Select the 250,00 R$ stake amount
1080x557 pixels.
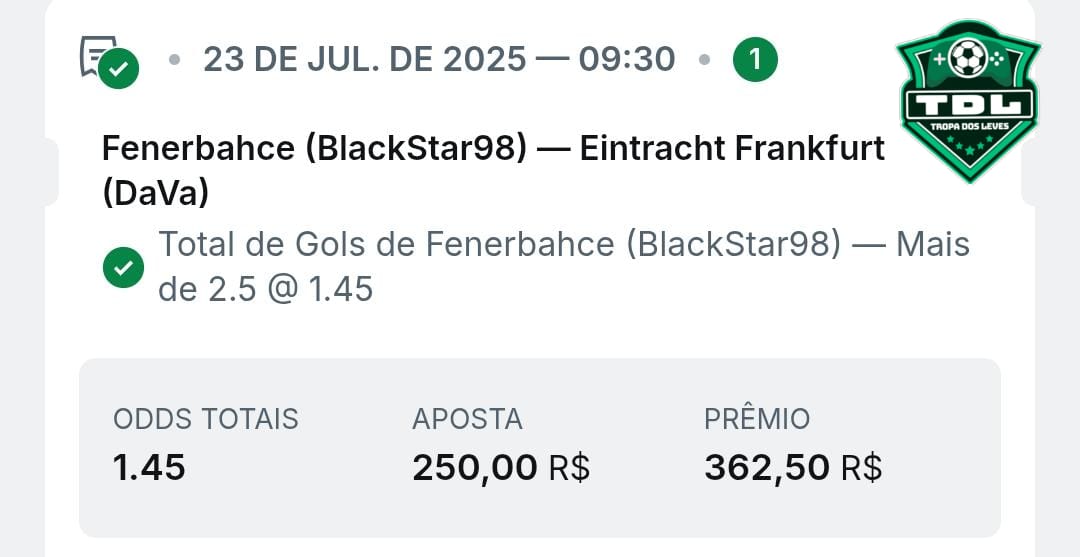(501, 467)
